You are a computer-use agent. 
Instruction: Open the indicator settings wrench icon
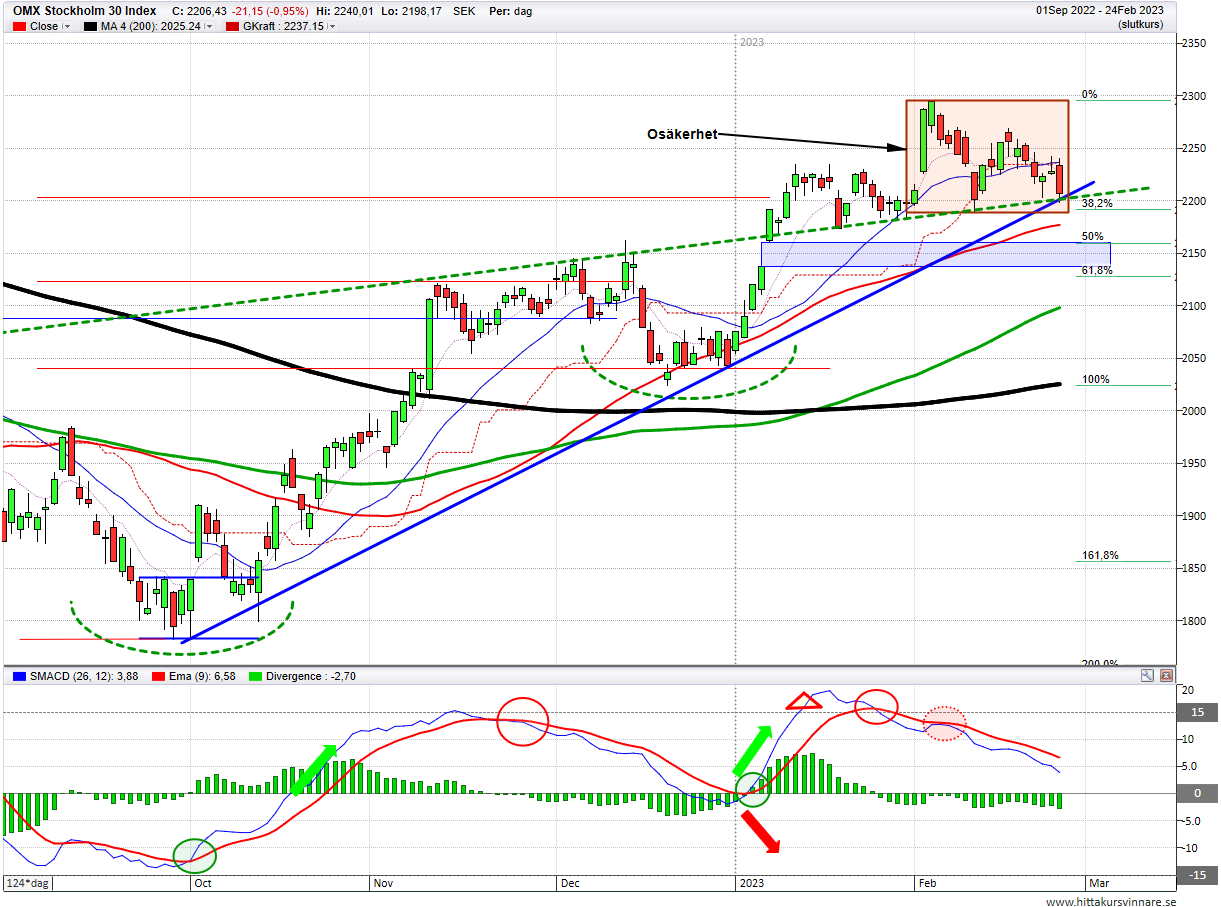[x=1147, y=676]
